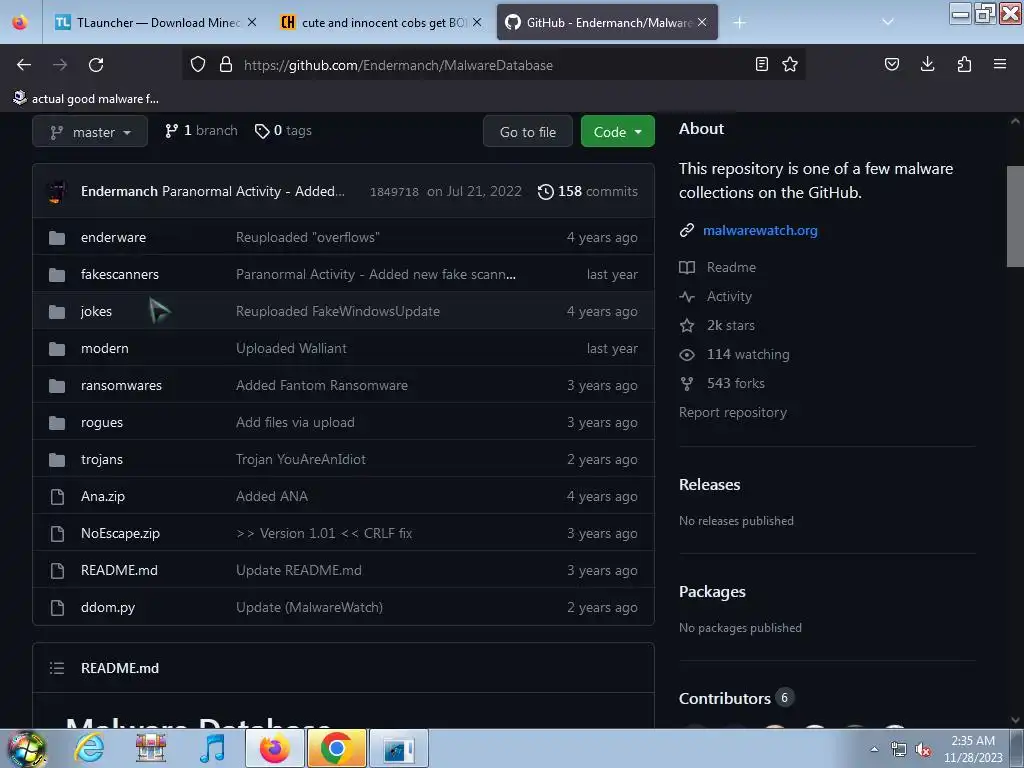The width and height of the screenshot is (1024, 768).
Task: Open the enderware folder icon
Action: [57, 238]
